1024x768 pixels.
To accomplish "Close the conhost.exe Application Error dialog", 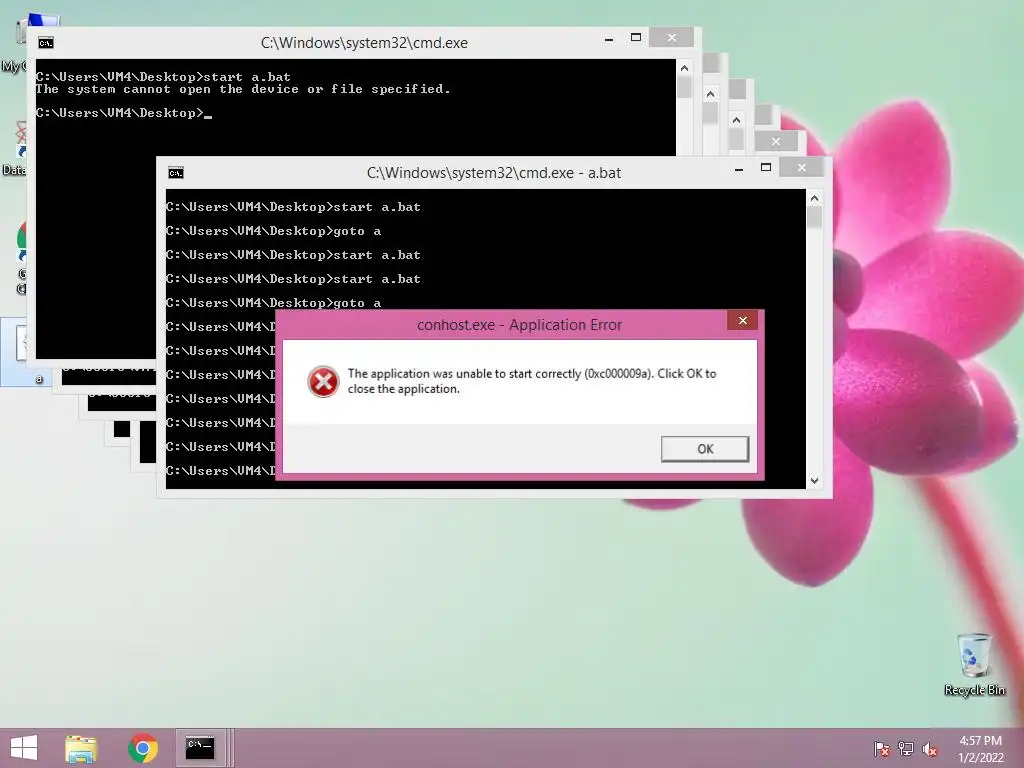I will pos(743,320).
